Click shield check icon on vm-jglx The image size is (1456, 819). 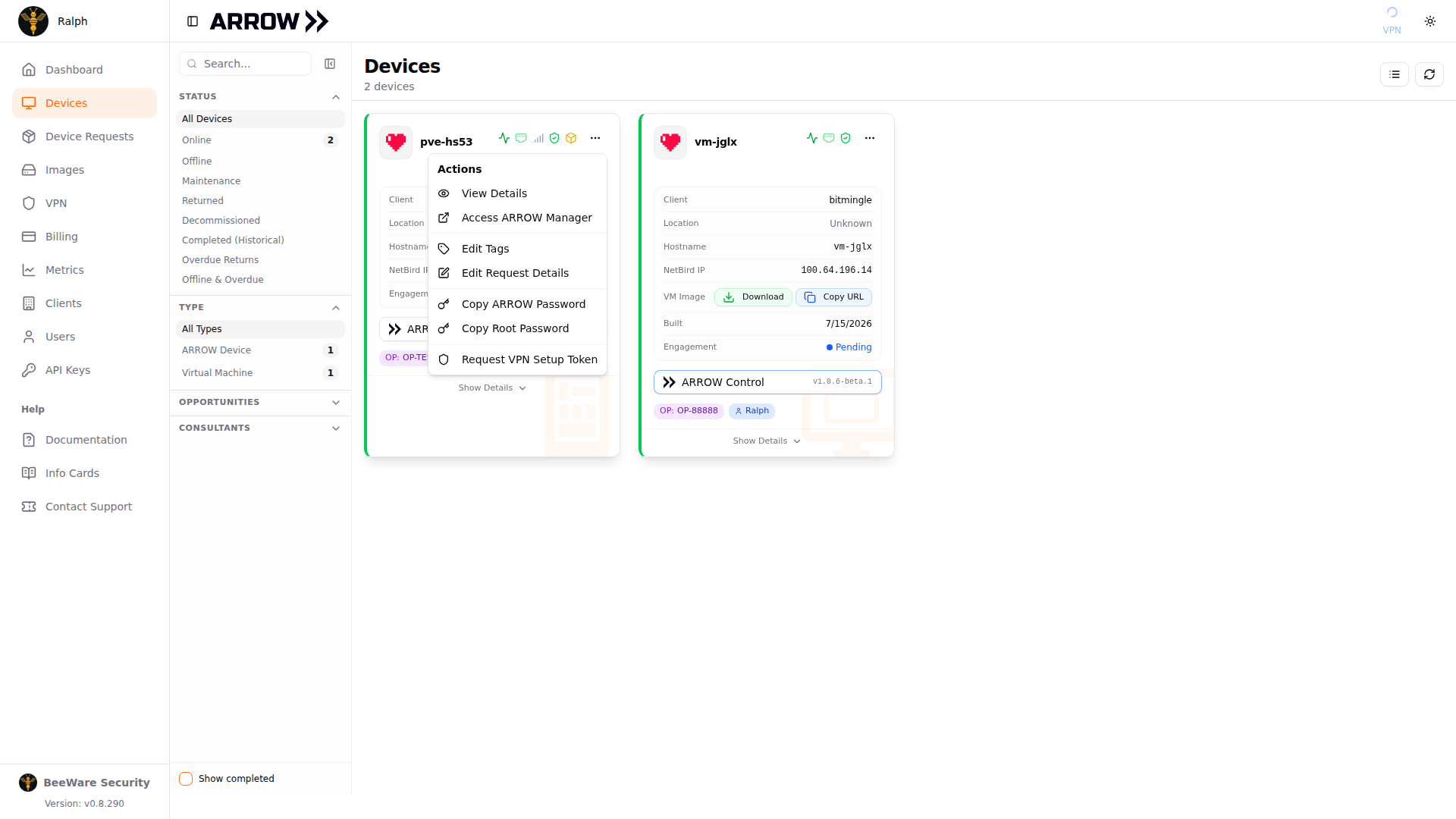coord(846,138)
